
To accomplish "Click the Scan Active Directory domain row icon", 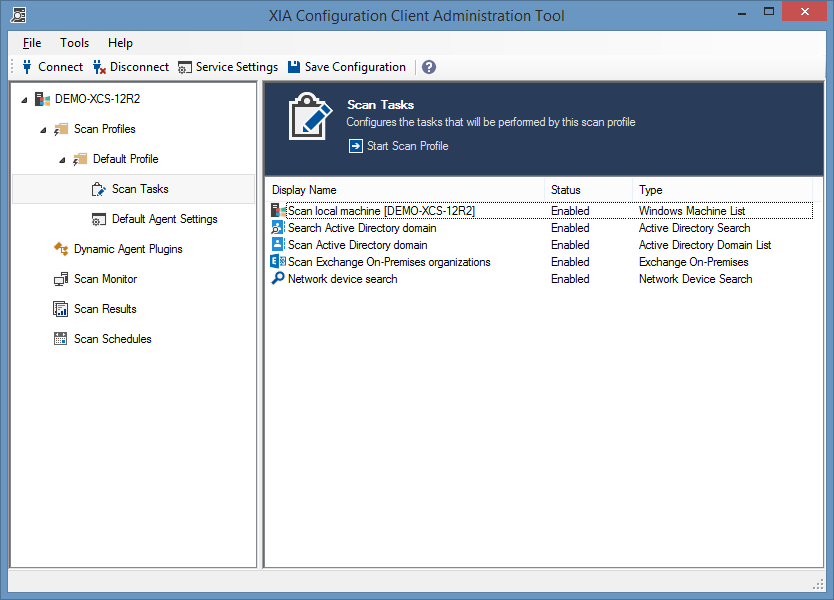I will (x=278, y=245).
